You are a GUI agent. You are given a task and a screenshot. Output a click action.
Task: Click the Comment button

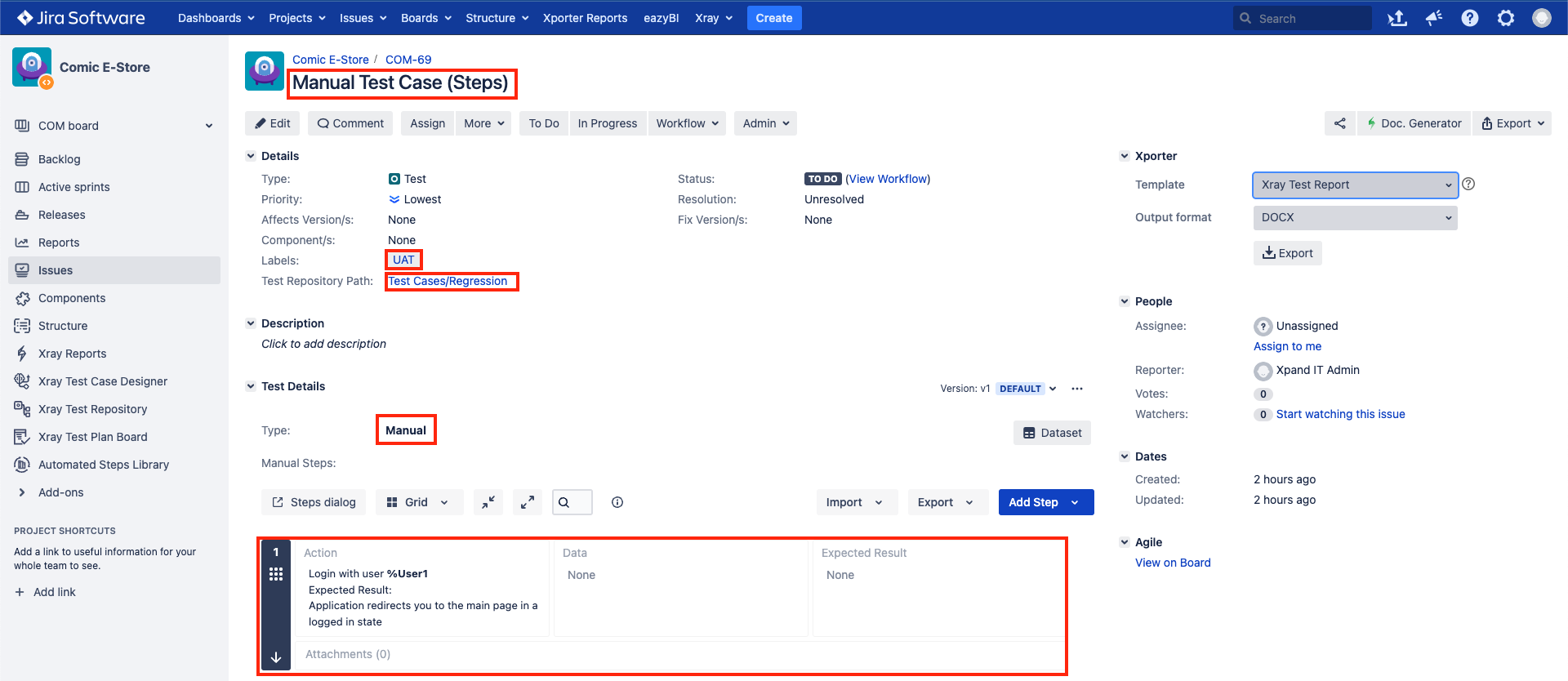click(x=350, y=123)
